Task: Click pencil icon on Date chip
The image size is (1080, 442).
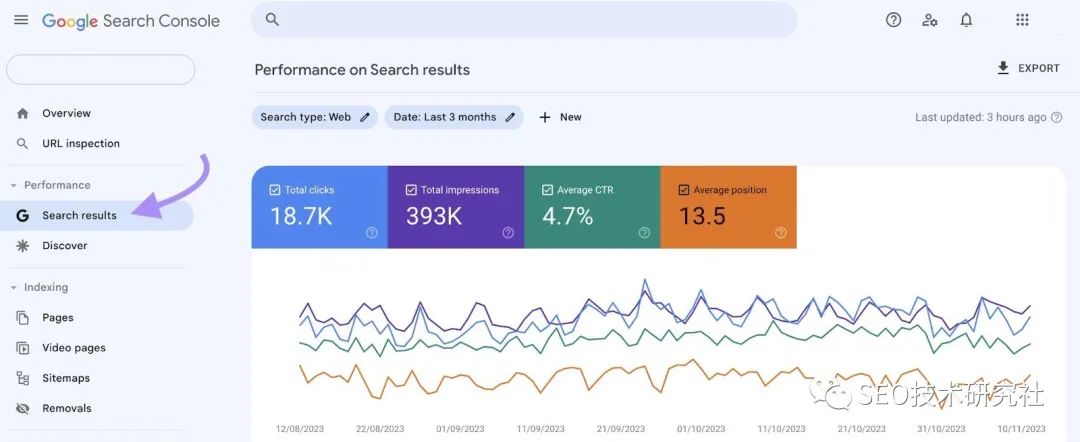Action: click(x=510, y=117)
